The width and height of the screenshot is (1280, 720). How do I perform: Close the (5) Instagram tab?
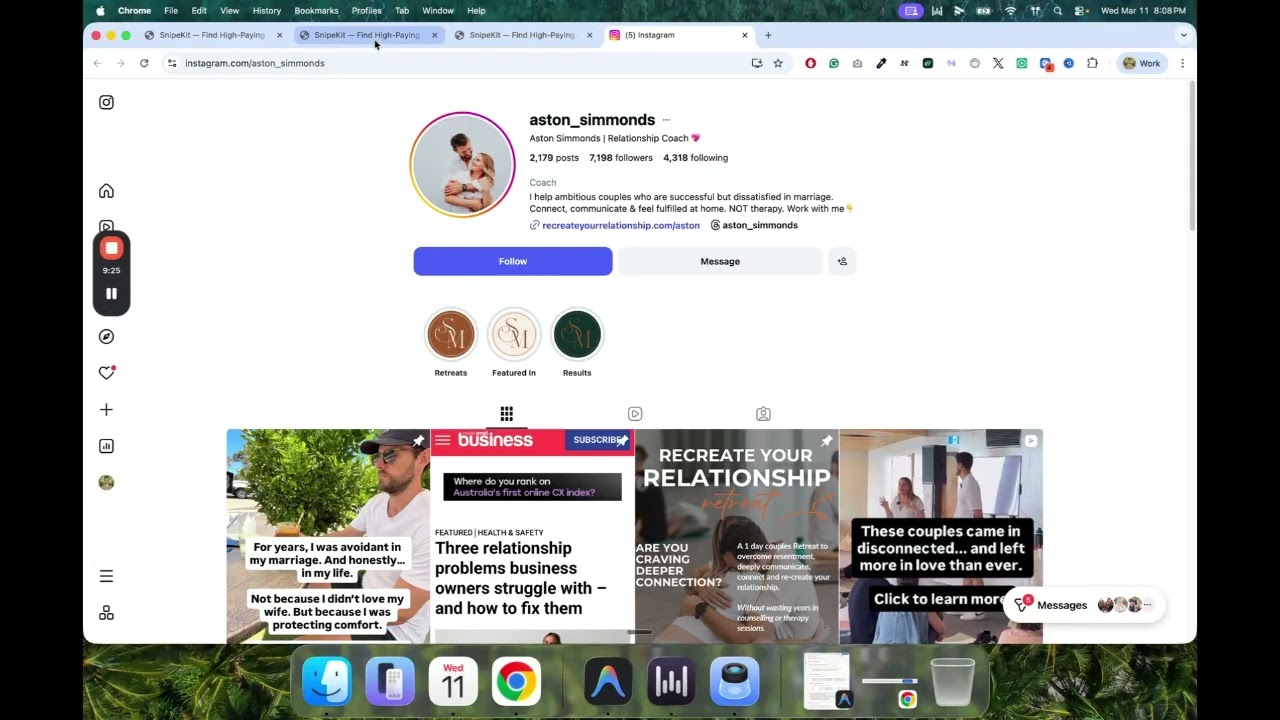pos(744,35)
